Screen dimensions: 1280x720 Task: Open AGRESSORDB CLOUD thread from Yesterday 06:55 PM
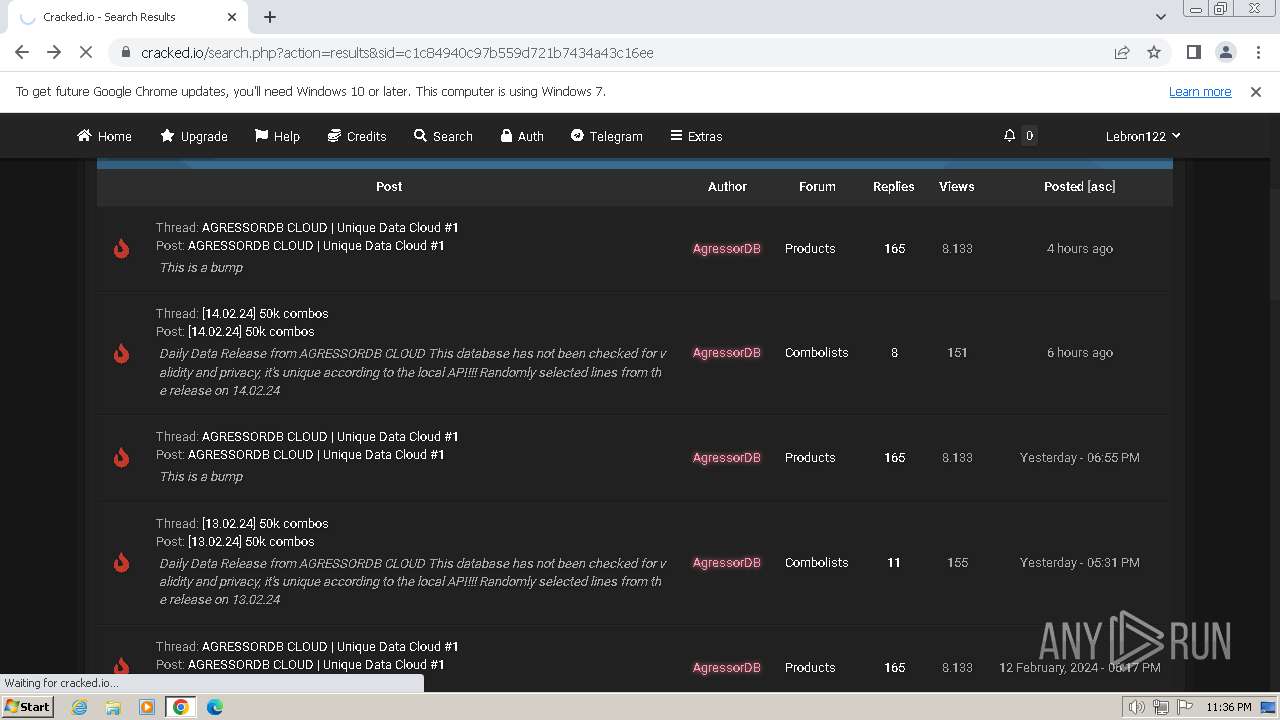pyautogui.click(x=330, y=436)
